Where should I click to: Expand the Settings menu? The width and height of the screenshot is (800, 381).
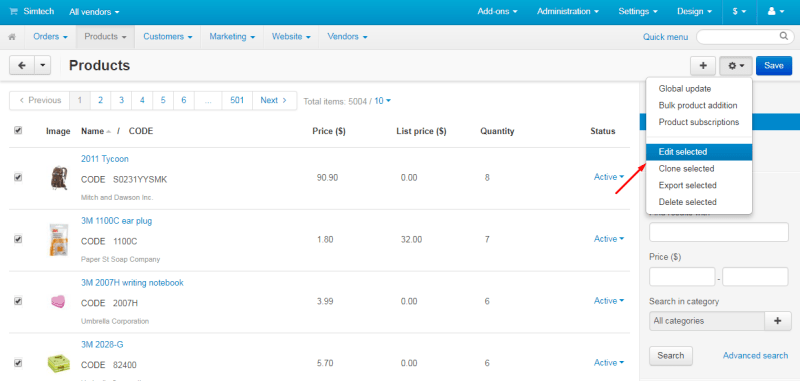pos(638,11)
